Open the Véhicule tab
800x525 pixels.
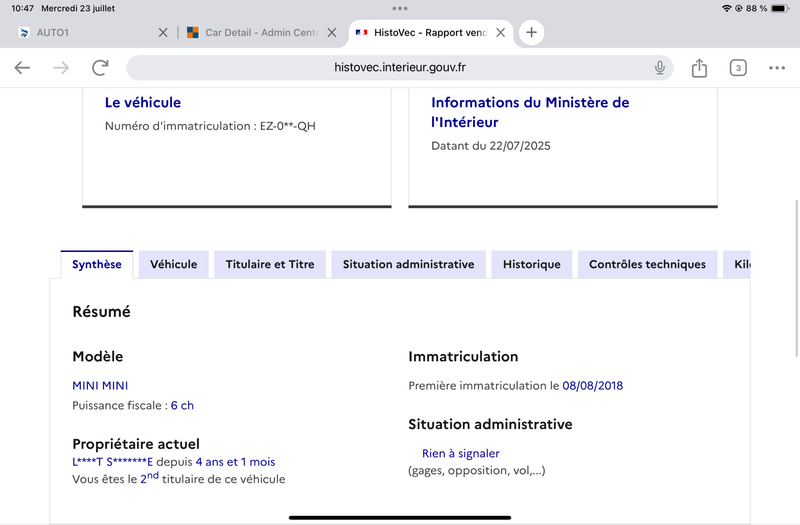pyautogui.click(x=174, y=265)
